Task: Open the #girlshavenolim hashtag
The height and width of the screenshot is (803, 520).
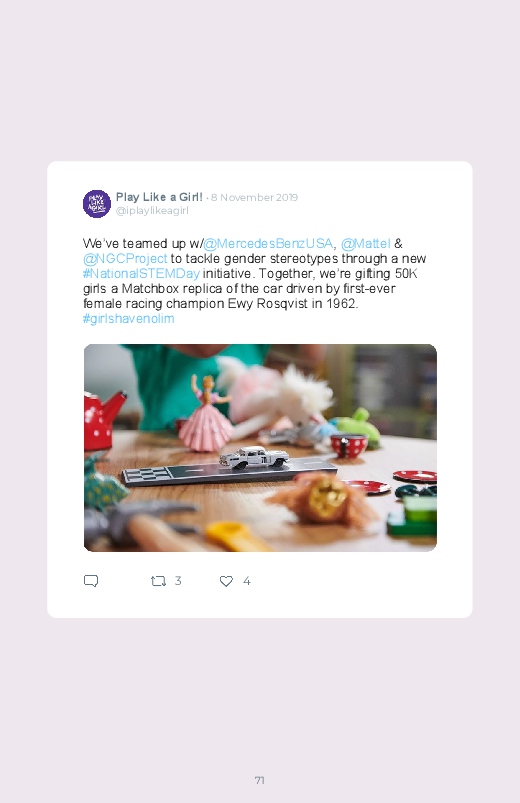Action: pos(129,319)
